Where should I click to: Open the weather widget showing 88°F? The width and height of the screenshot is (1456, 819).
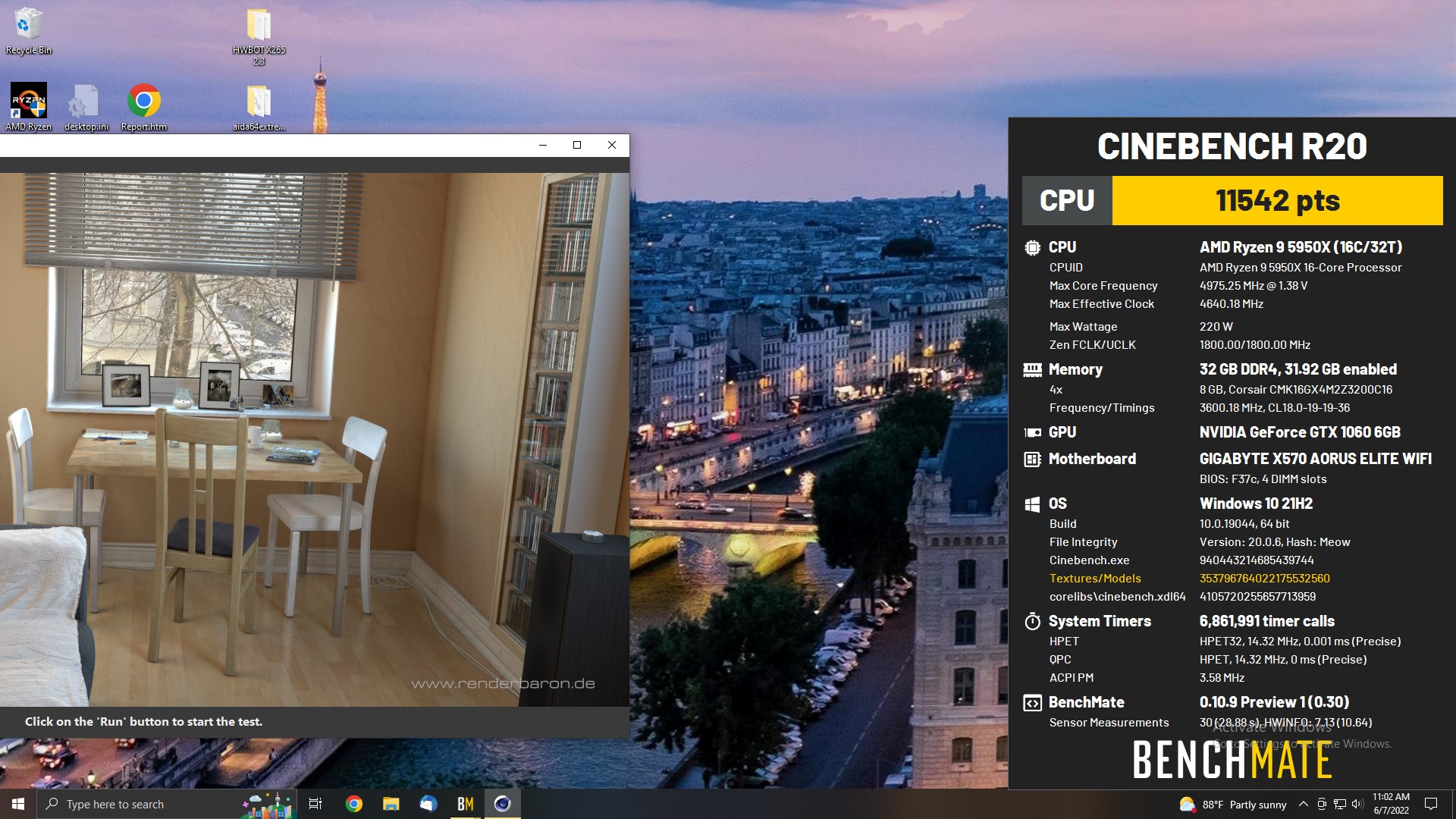coord(1233,805)
